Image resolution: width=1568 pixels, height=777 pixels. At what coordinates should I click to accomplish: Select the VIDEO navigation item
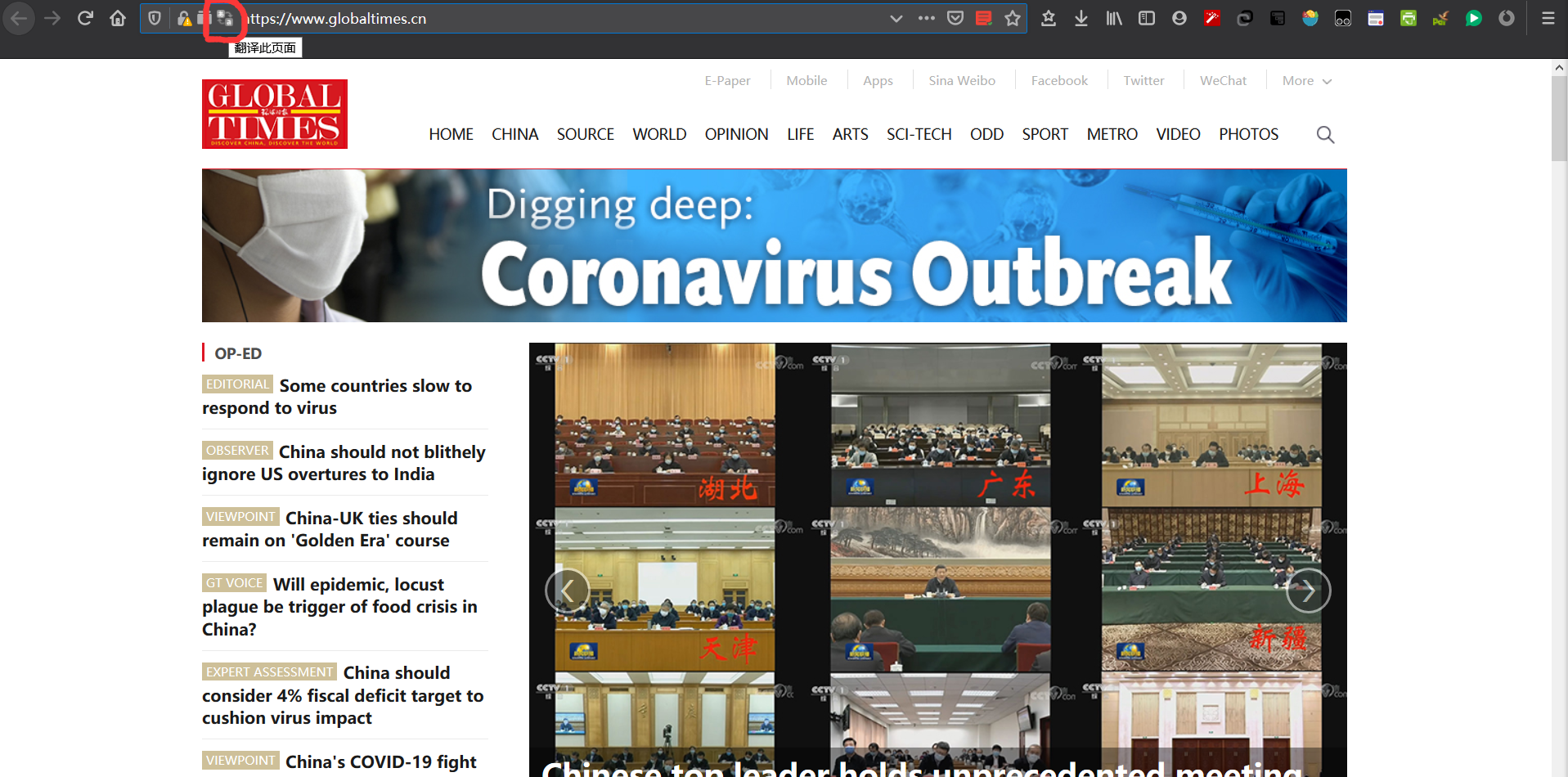coord(1178,134)
